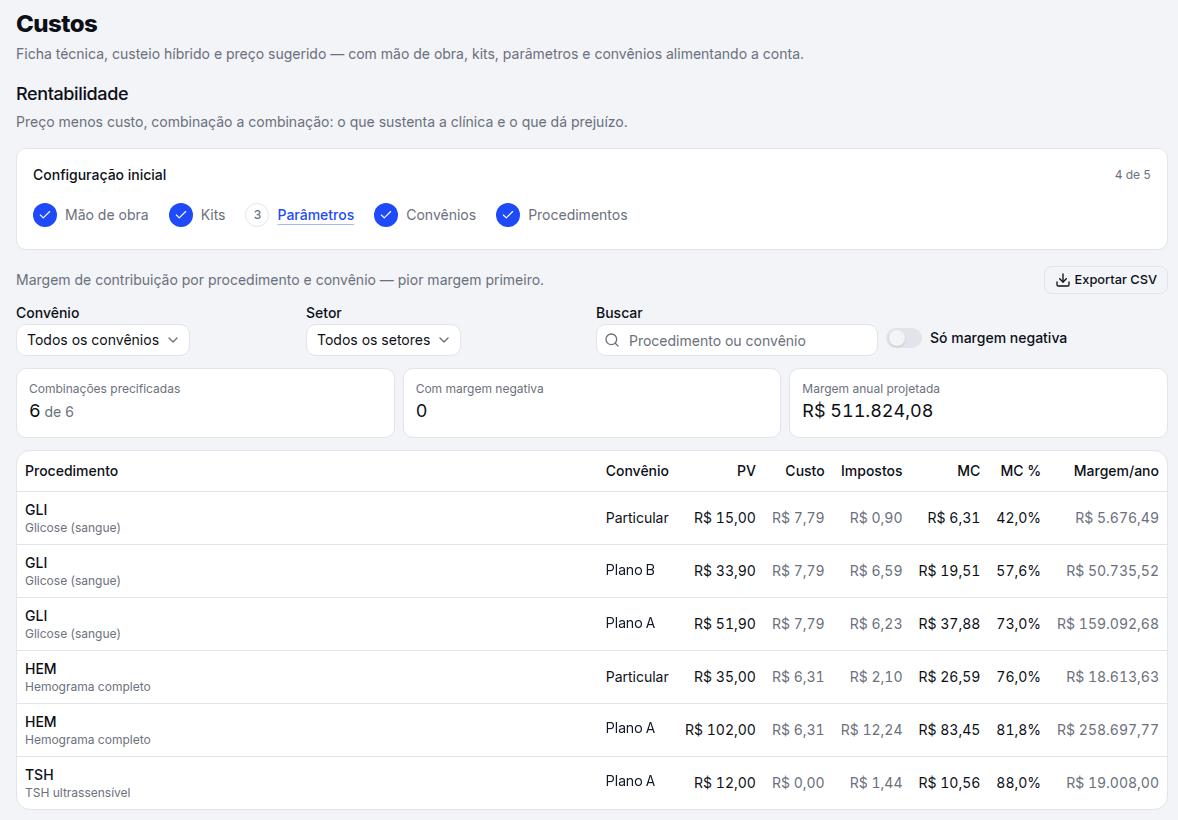Select the TSH ultrassensível row
Screen dimensions: 1178x820
[592, 782]
